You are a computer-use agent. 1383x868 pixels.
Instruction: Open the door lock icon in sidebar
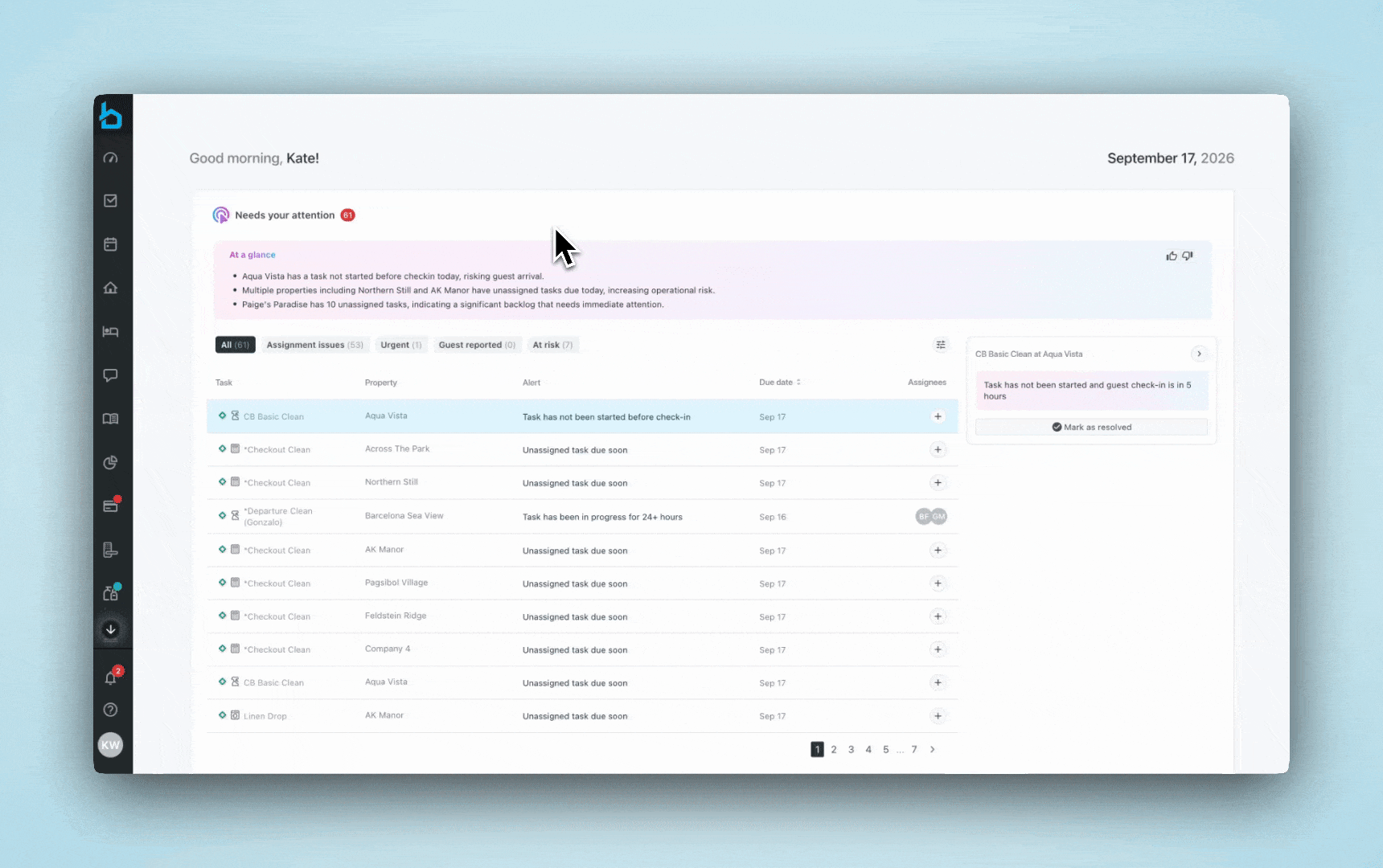pyautogui.click(x=111, y=551)
